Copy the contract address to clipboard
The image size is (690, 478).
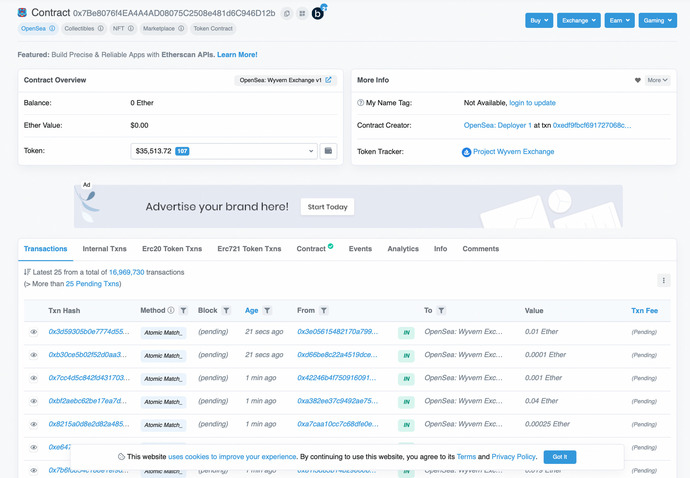[x=287, y=13]
